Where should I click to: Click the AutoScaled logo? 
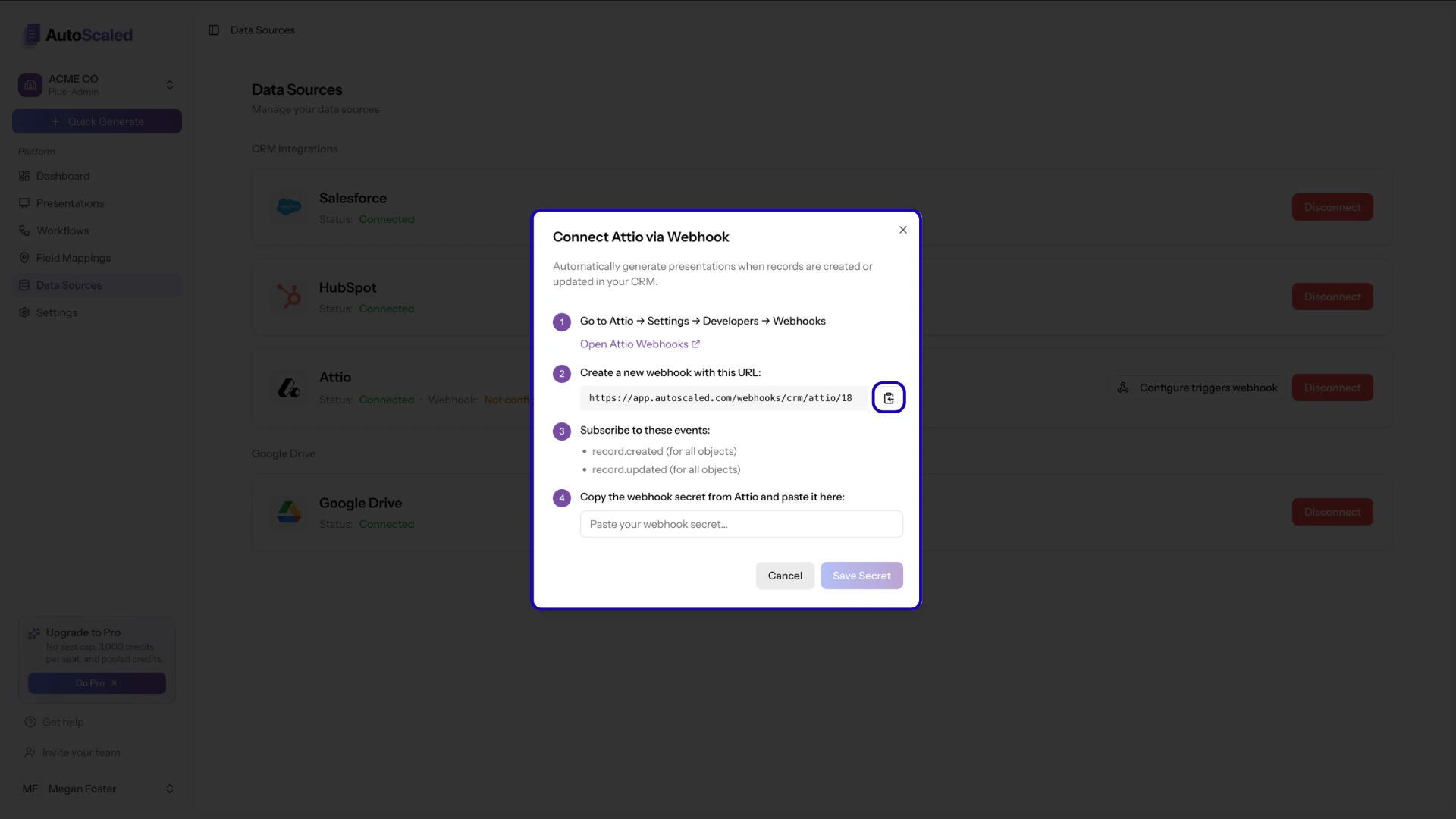click(77, 35)
